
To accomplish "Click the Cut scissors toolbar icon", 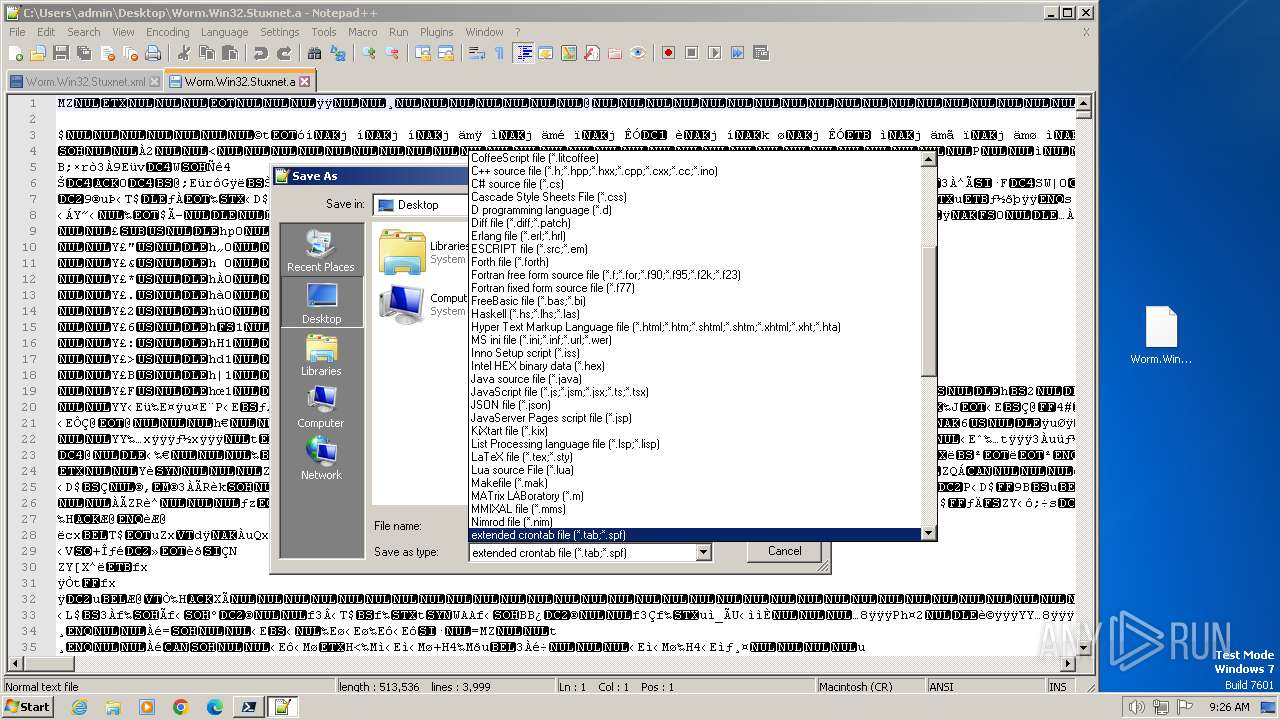I will (183, 53).
